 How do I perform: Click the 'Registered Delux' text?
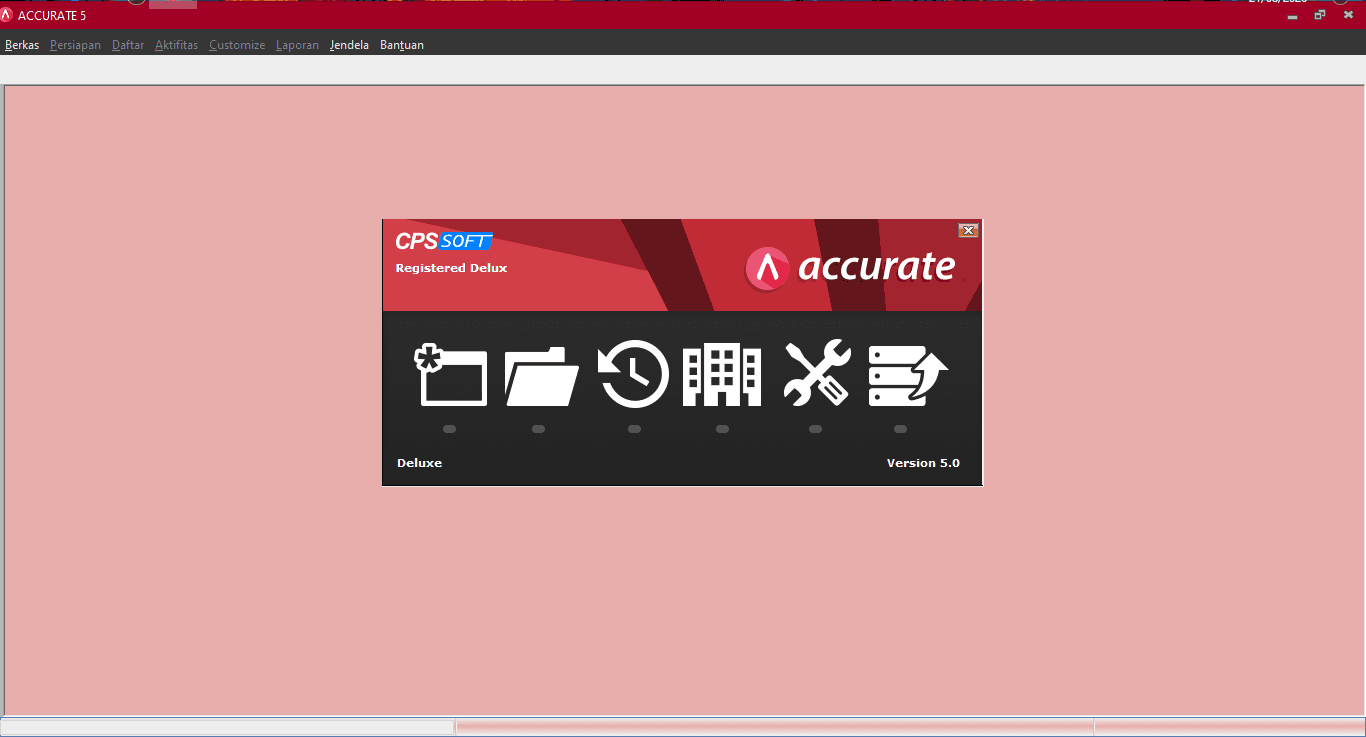click(x=451, y=268)
